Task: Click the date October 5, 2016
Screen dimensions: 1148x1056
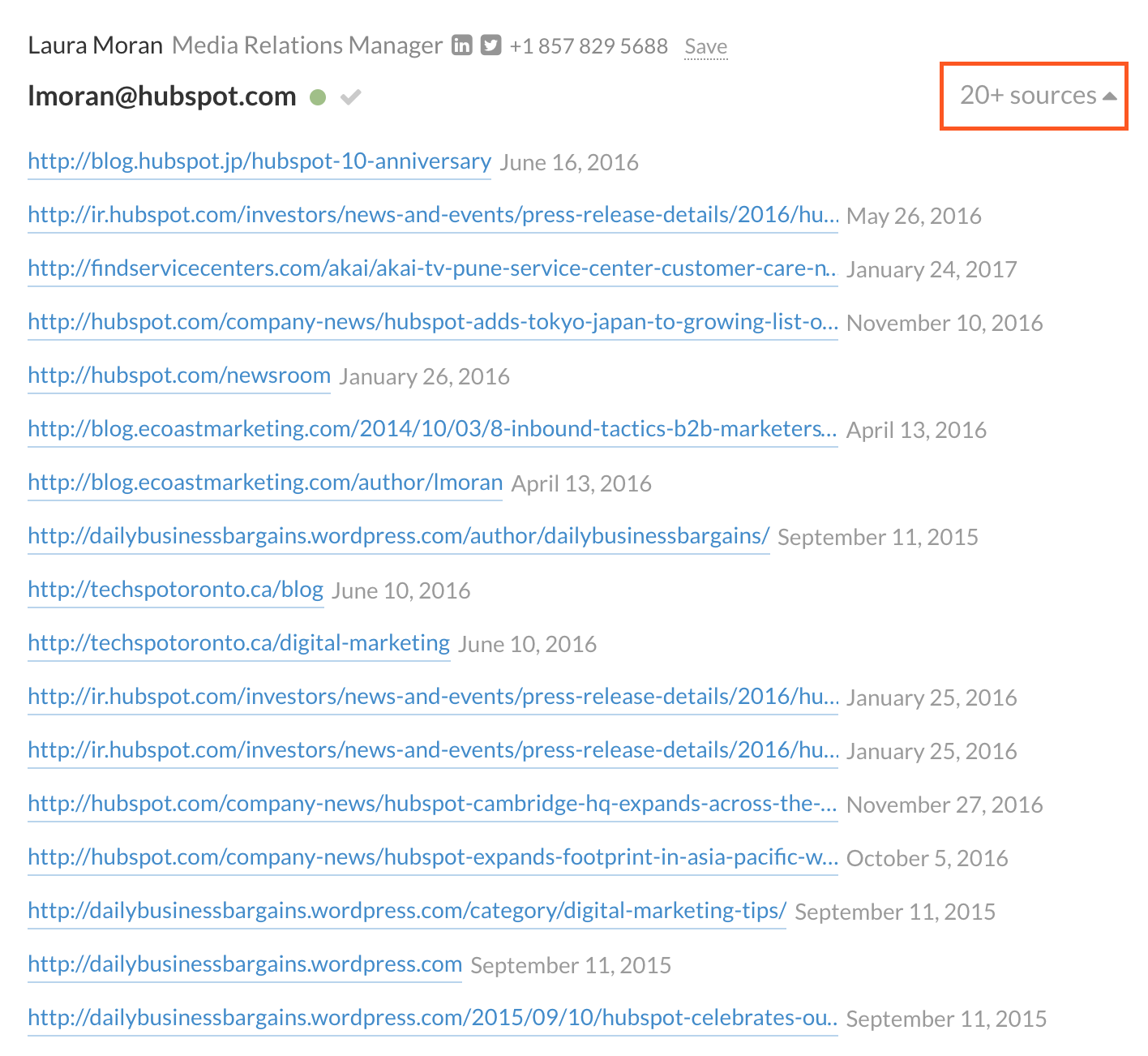Action: click(927, 859)
